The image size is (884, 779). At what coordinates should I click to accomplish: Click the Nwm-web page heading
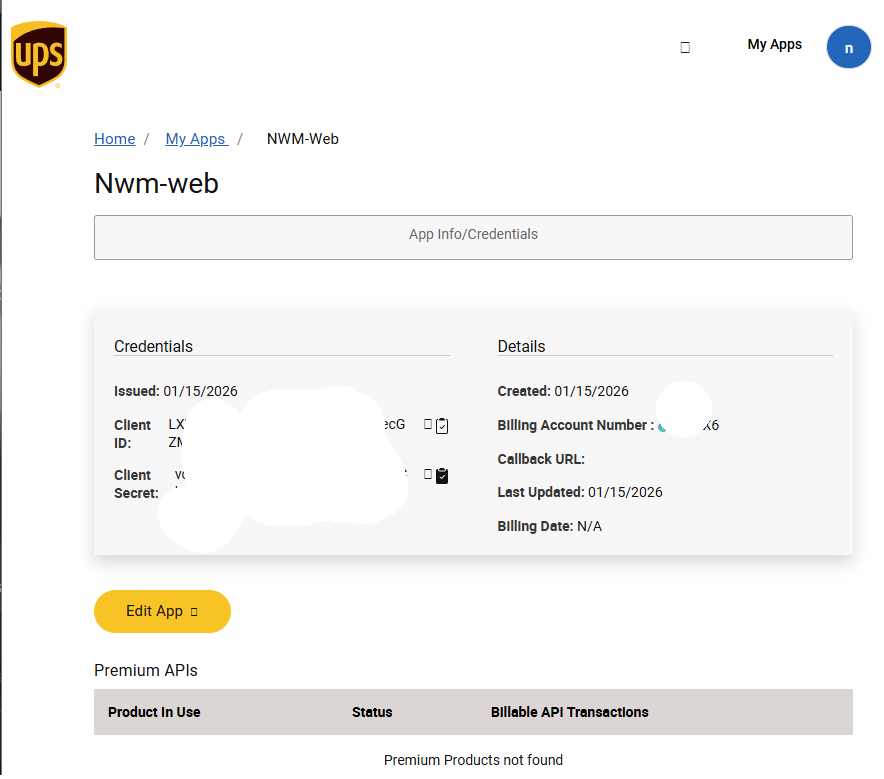coord(156,183)
